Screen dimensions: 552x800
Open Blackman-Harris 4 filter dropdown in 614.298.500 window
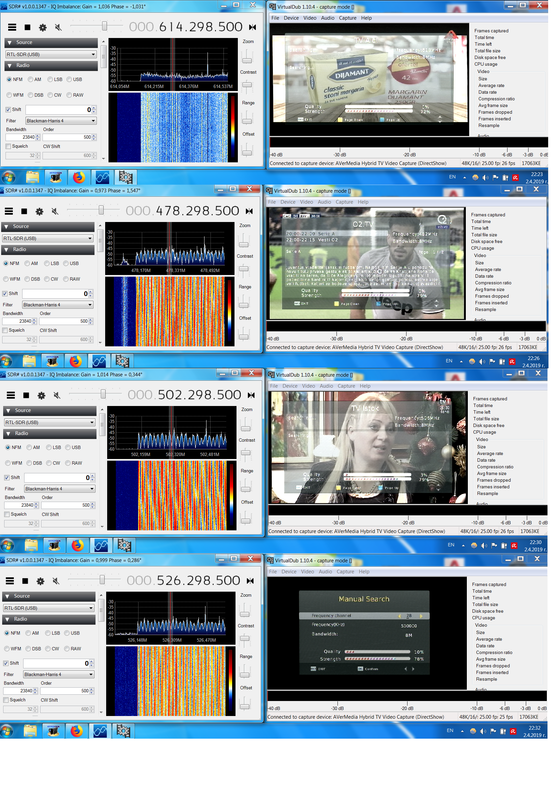(x=61, y=121)
